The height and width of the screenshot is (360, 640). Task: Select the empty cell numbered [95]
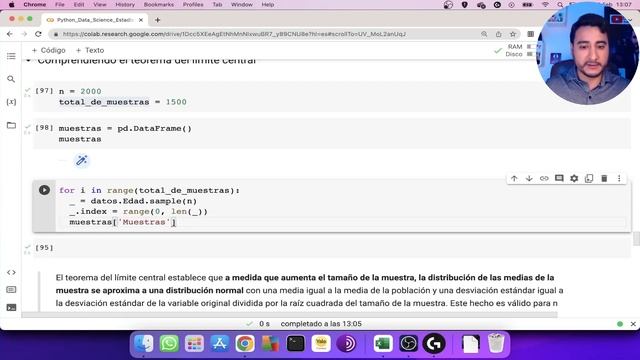[x=331, y=248]
